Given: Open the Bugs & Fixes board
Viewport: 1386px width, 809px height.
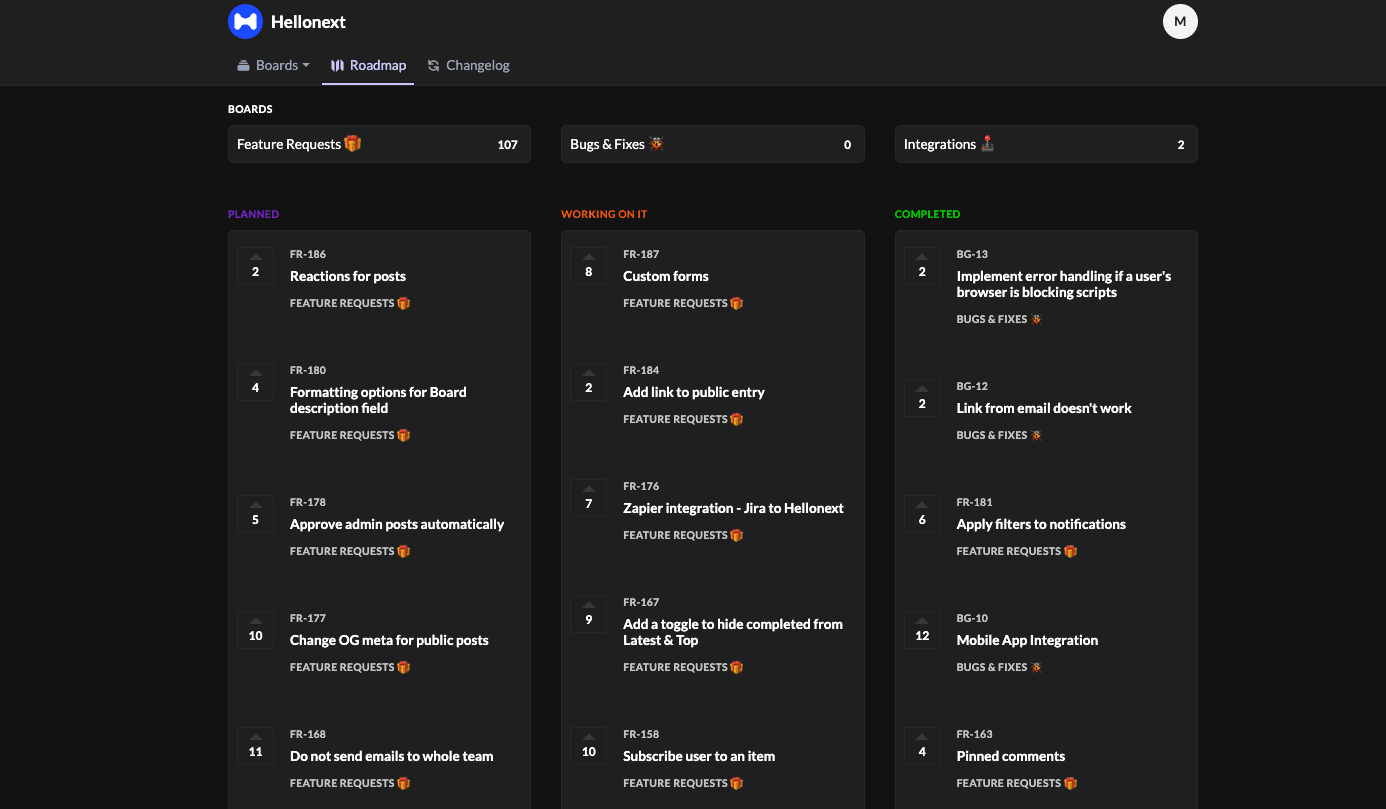Looking at the screenshot, I should 712,144.
